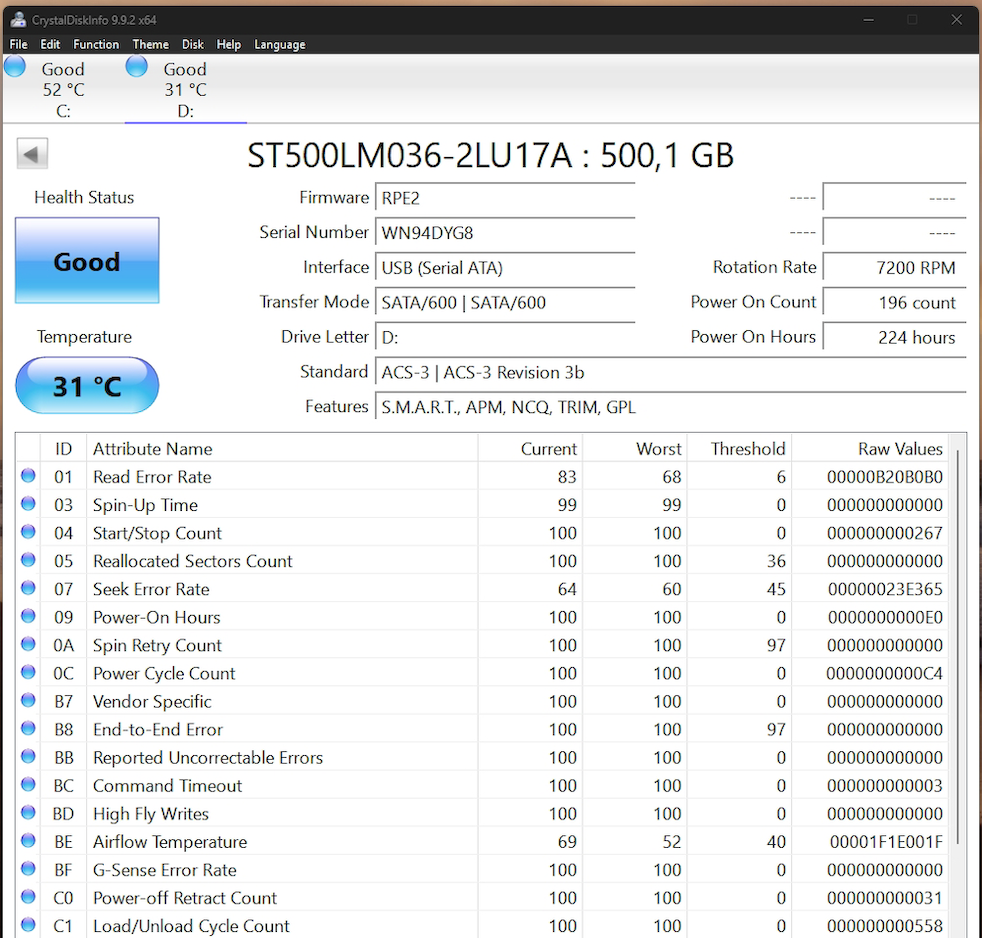982x938 pixels.
Task: Click raw value 00000023E365
Action: pos(885,589)
